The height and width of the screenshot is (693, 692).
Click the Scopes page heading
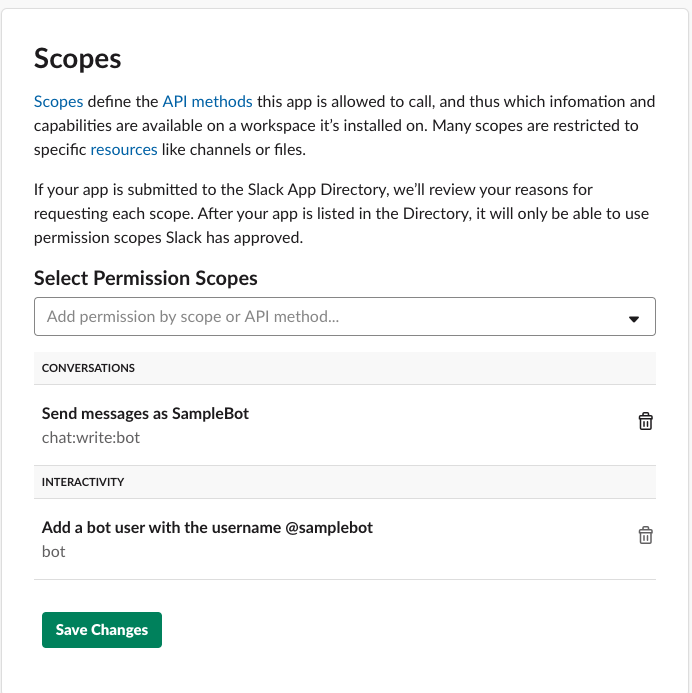point(78,58)
